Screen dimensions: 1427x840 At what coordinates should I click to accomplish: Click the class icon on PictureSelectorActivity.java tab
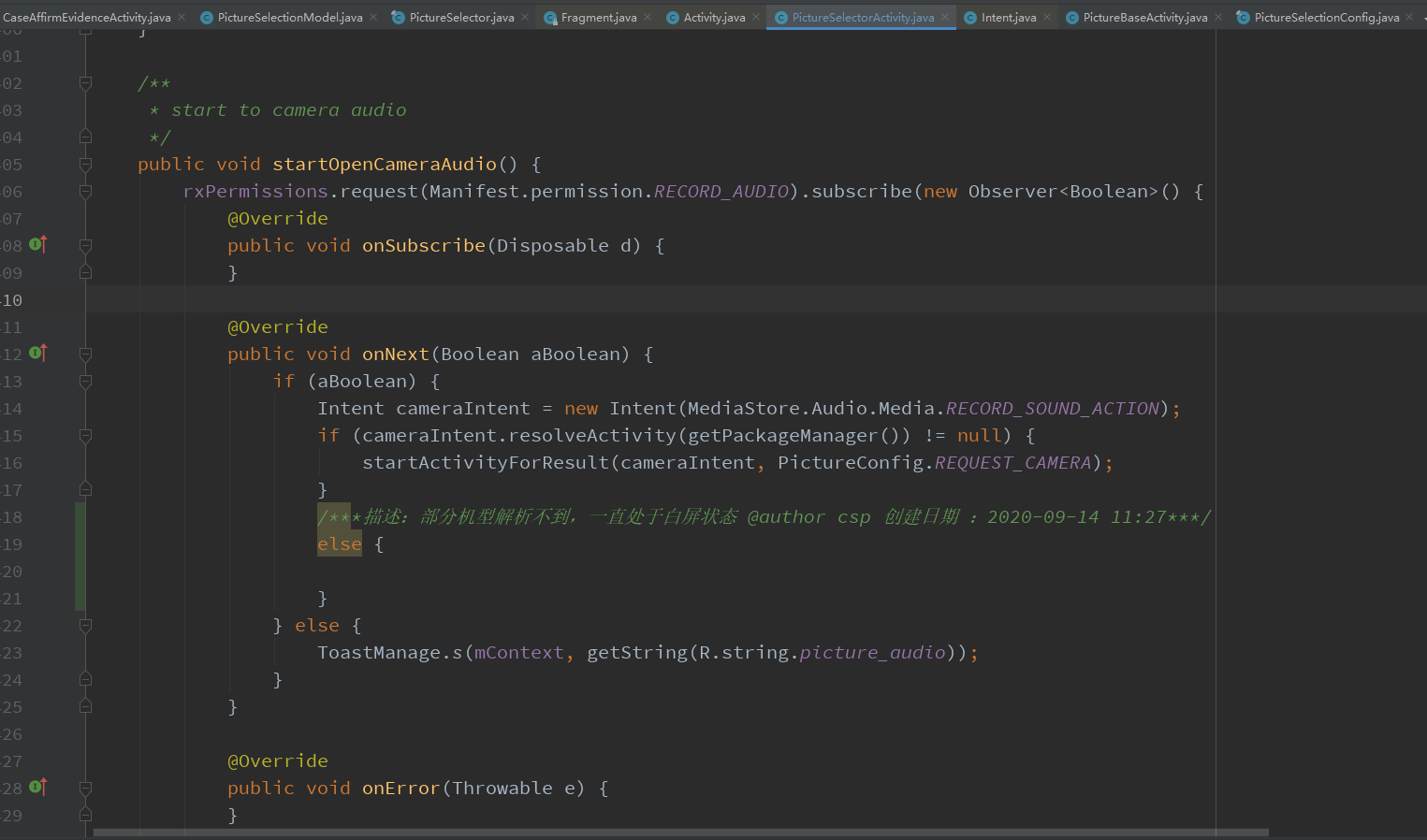pos(781,16)
